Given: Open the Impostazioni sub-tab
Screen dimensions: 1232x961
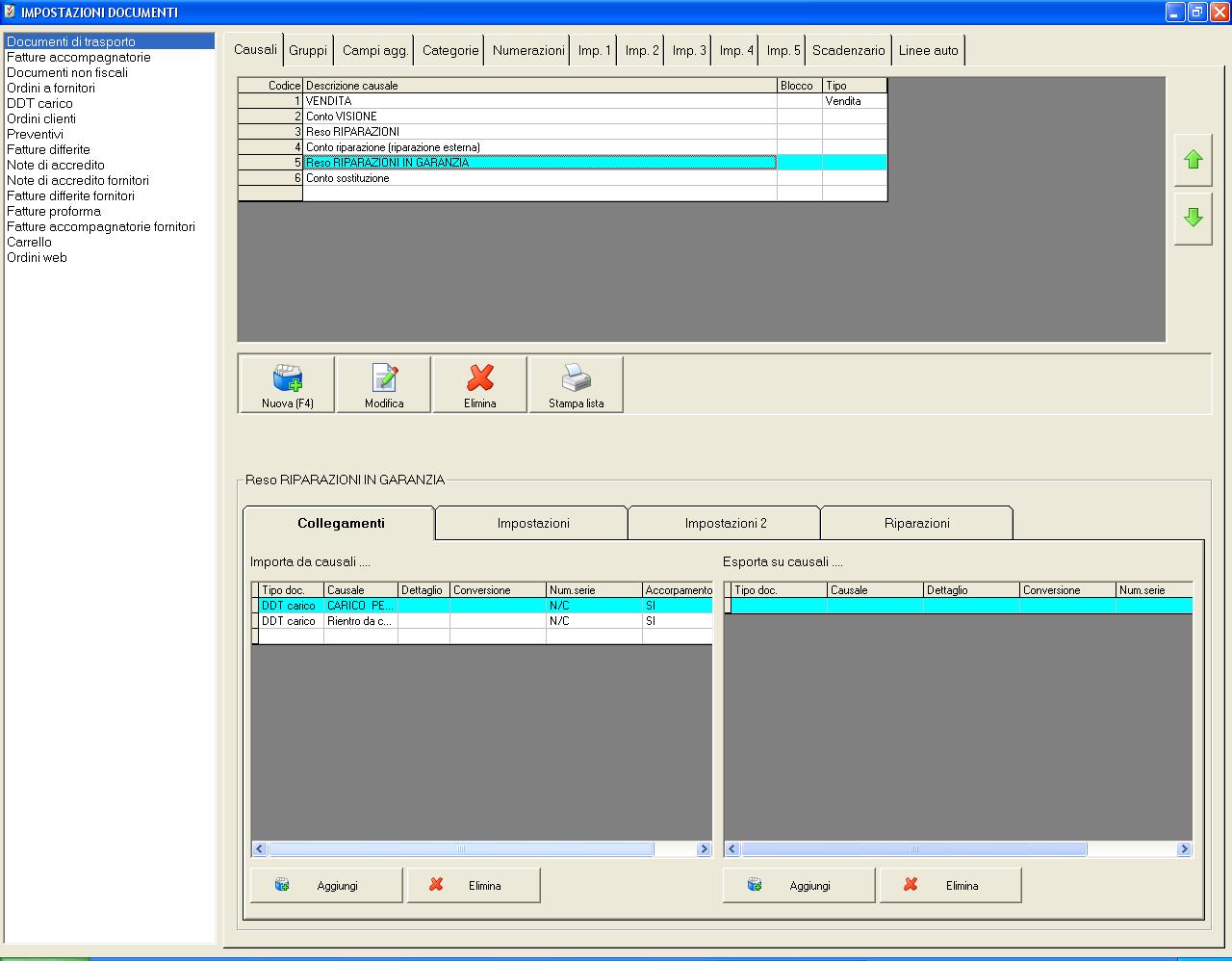Looking at the screenshot, I should 532,523.
